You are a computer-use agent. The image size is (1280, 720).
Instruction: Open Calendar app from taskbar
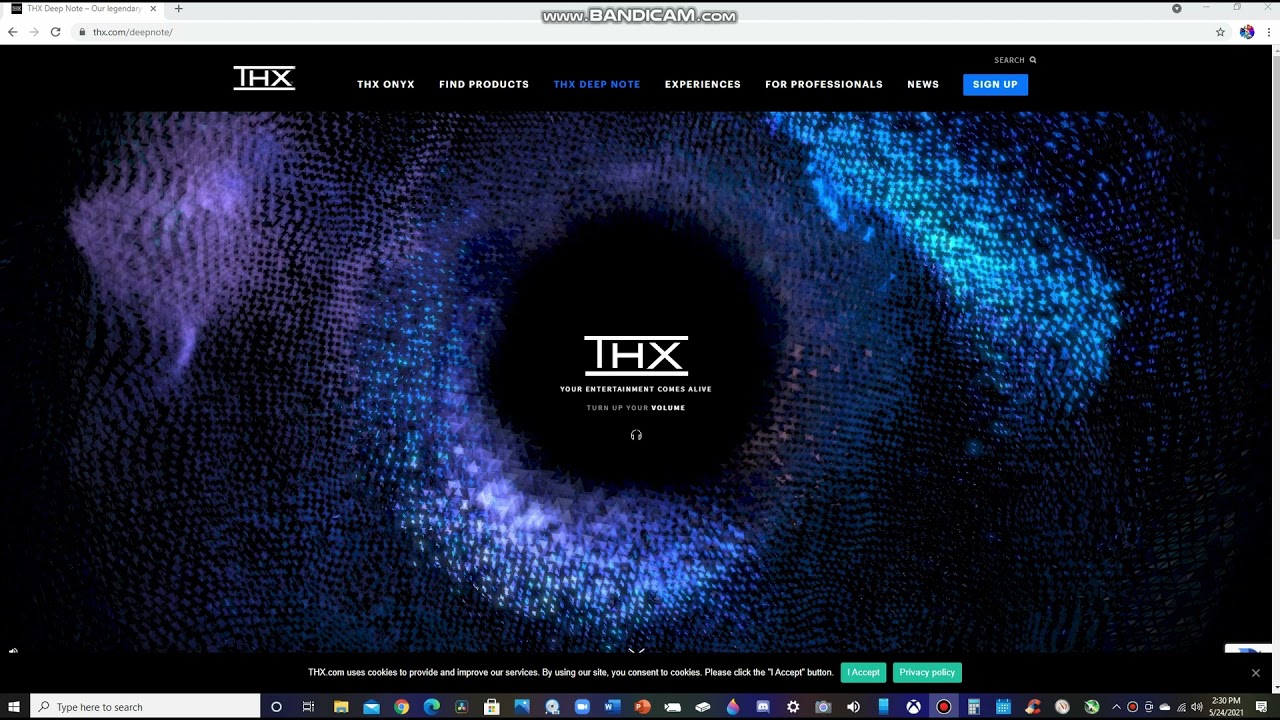1003,707
